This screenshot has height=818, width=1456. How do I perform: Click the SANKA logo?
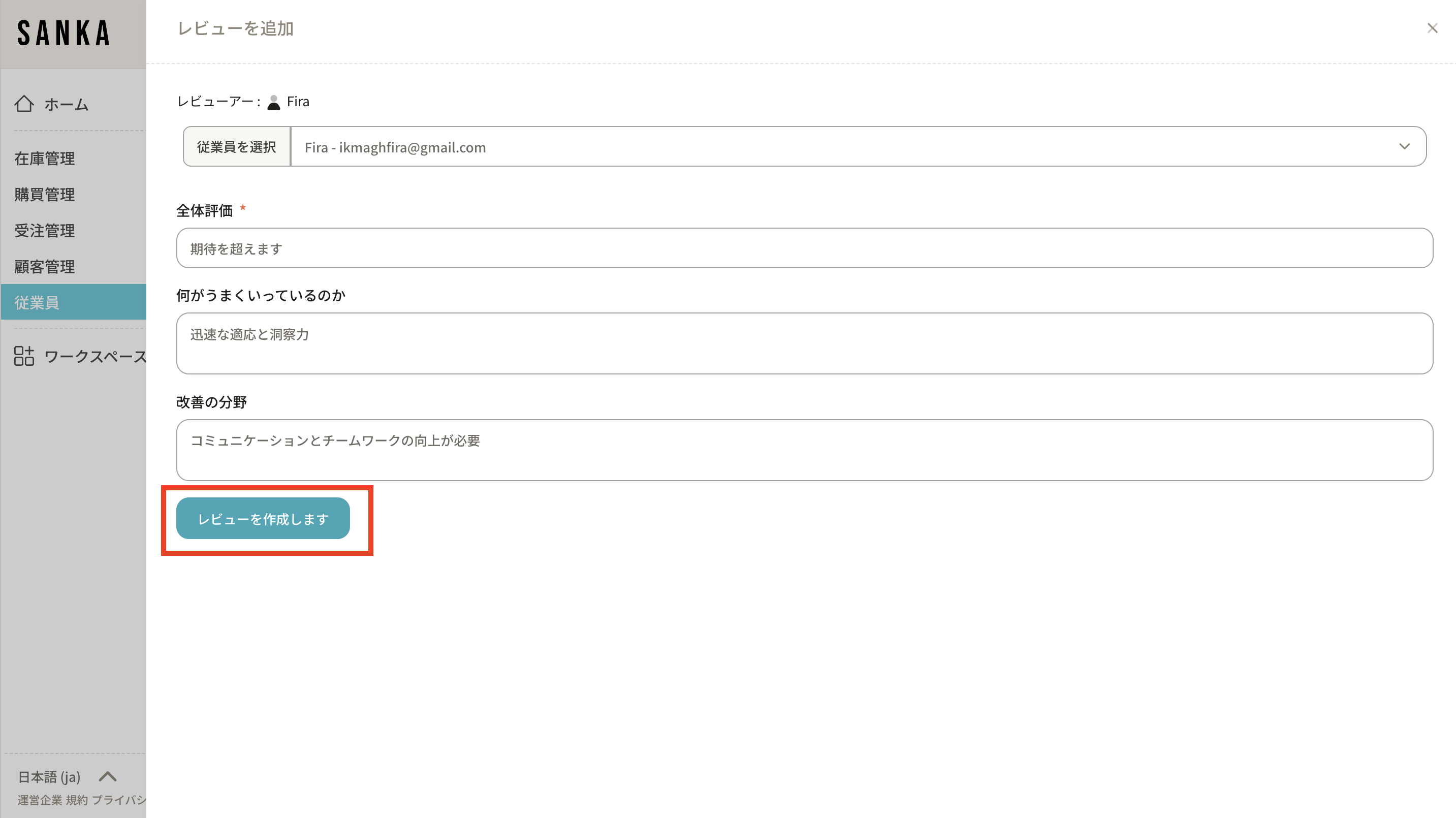pos(64,34)
